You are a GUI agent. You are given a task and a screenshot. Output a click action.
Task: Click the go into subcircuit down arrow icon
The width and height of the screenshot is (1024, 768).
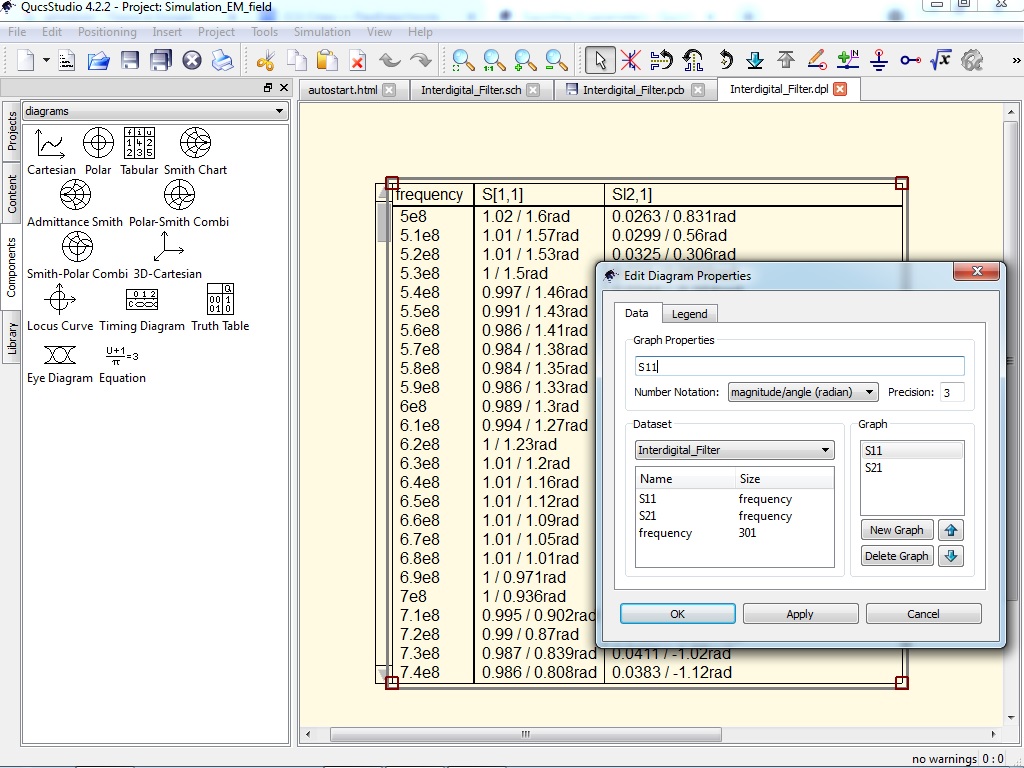pos(755,61)
